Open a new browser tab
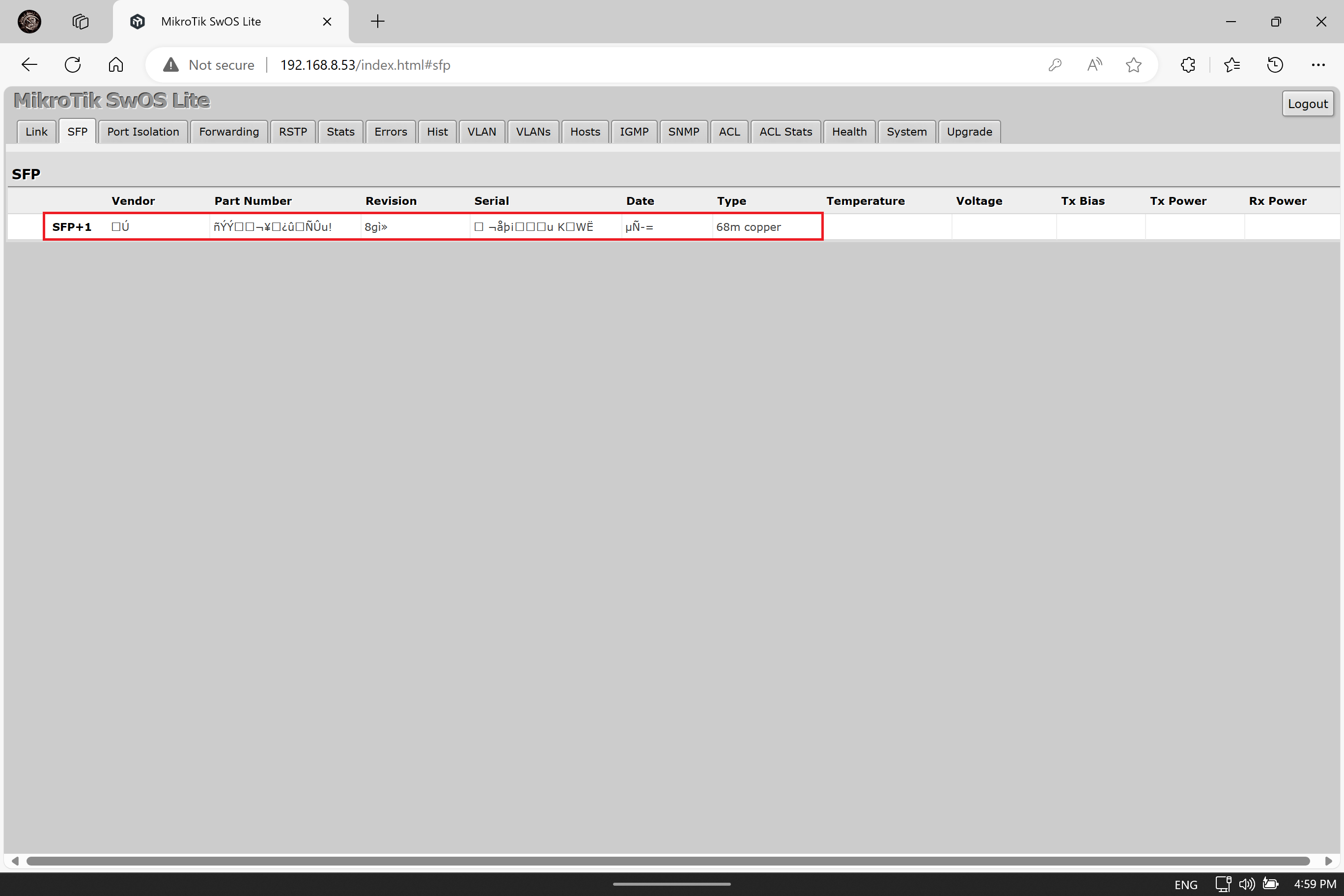 click(x=378, y=22)
